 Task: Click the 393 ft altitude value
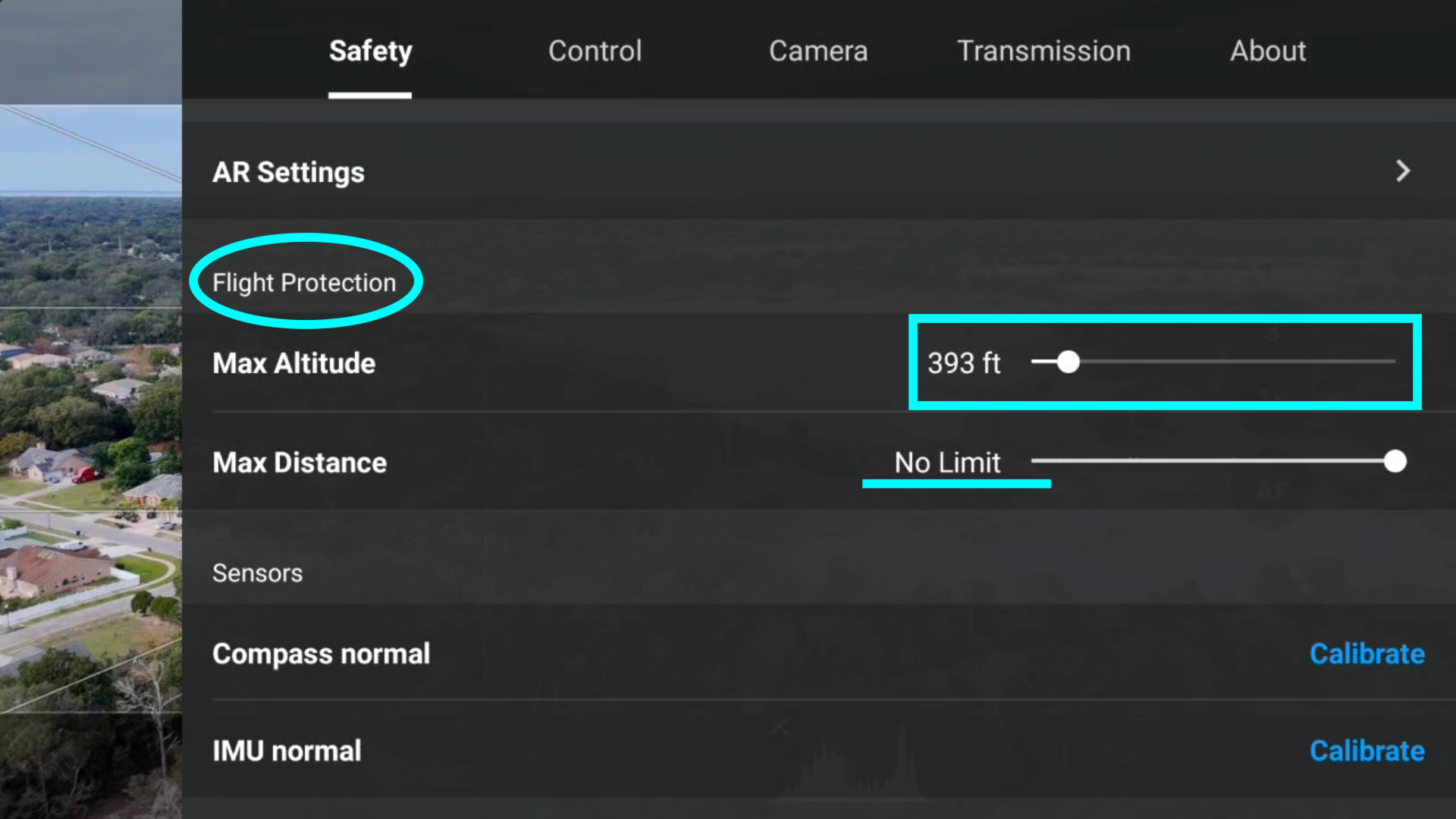pos(964,363)
